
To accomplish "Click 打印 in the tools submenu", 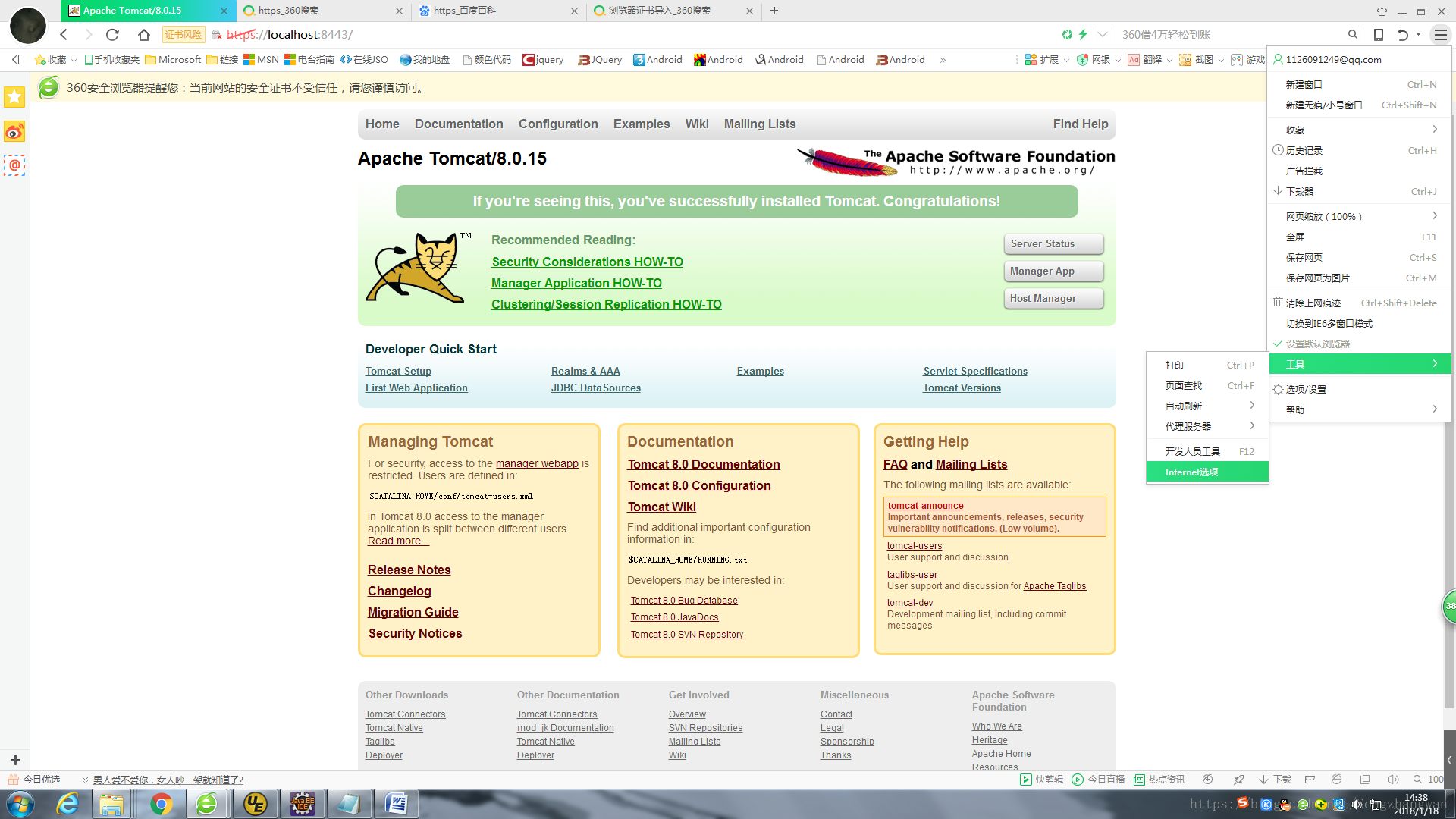I will pyautogui.click(x=1207, y=365).
